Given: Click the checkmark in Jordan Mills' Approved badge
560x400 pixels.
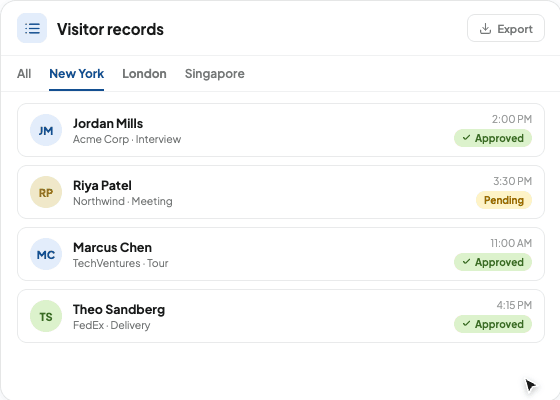Looking at the screenshot, I should 466,138.
